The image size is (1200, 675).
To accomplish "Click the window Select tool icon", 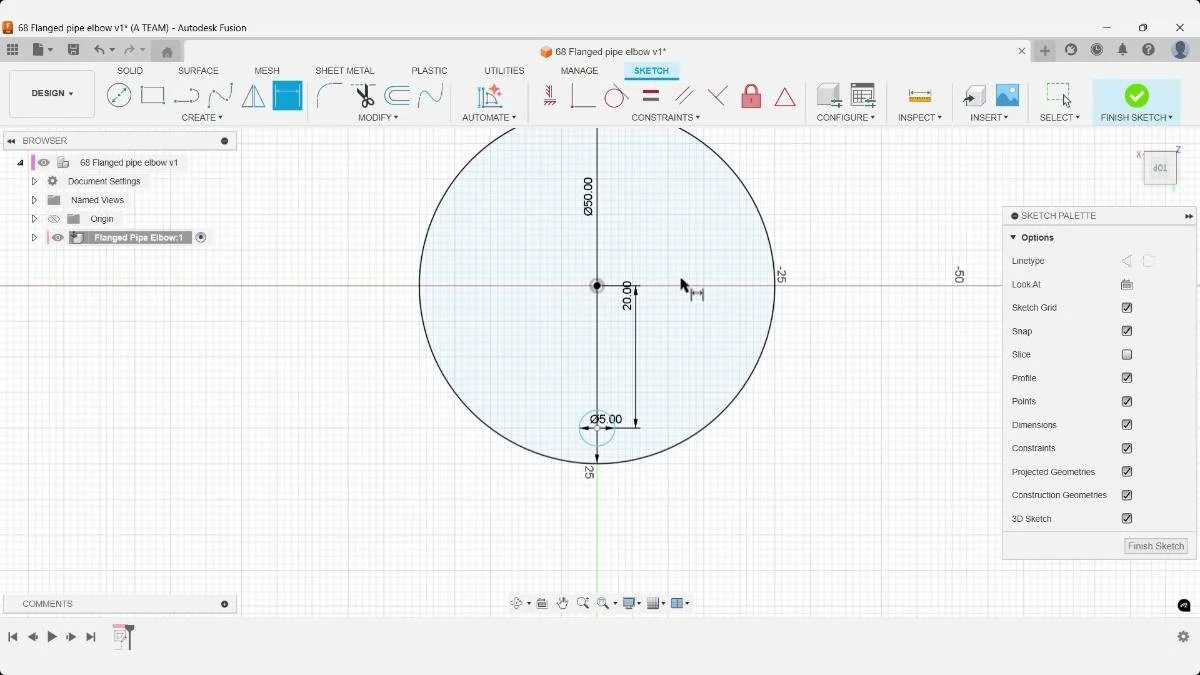I will (x=1059, y=96).
